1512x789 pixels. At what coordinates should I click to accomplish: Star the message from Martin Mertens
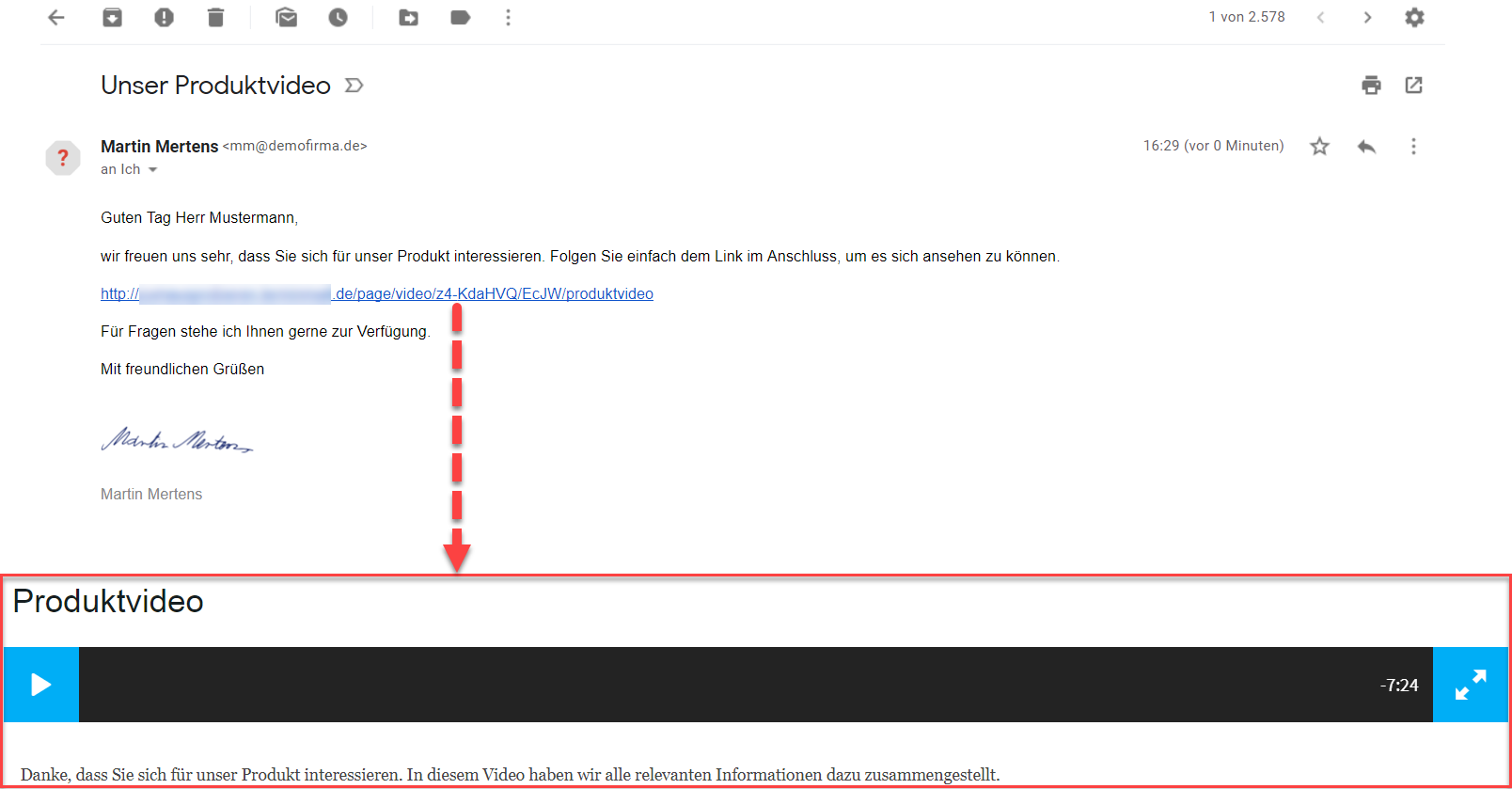click(1319, 146)
